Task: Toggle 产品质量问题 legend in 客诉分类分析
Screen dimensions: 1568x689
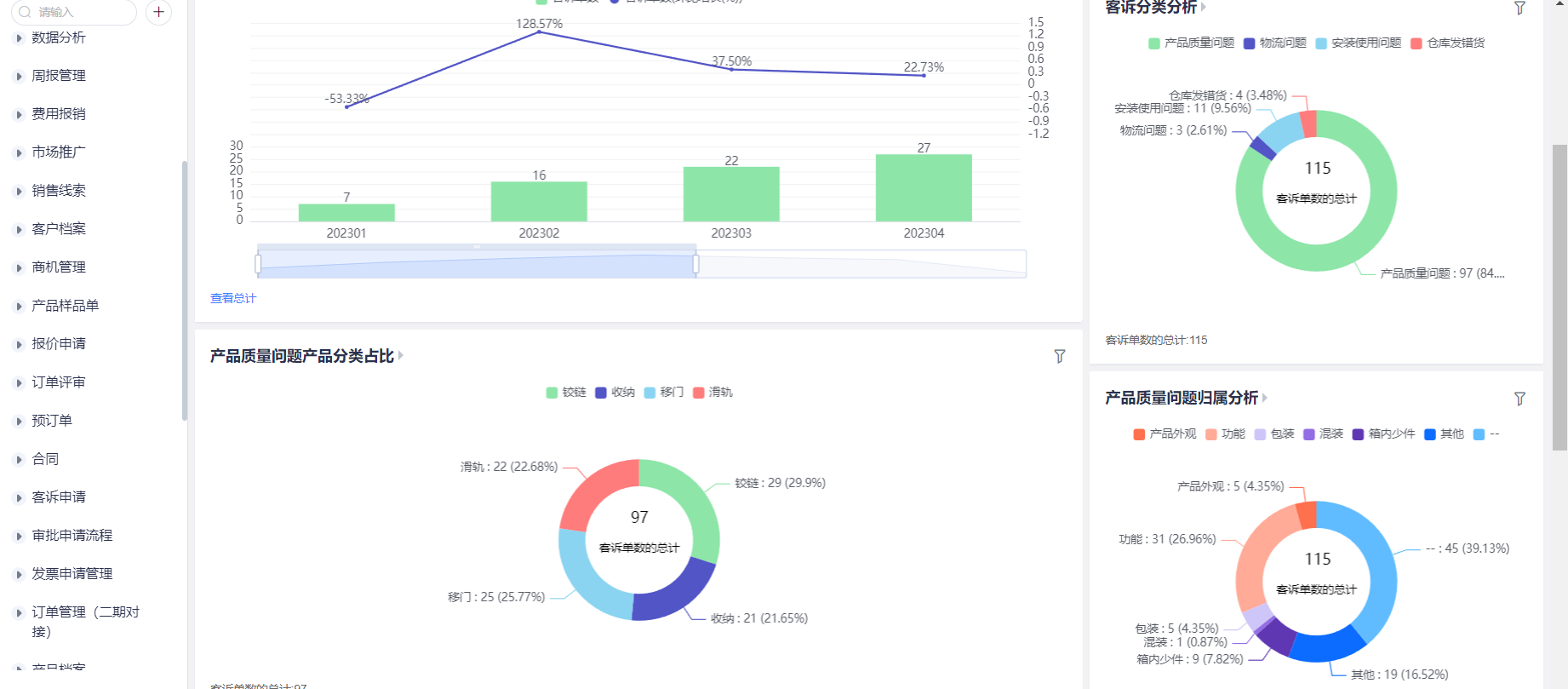Action: [1191, 43]
